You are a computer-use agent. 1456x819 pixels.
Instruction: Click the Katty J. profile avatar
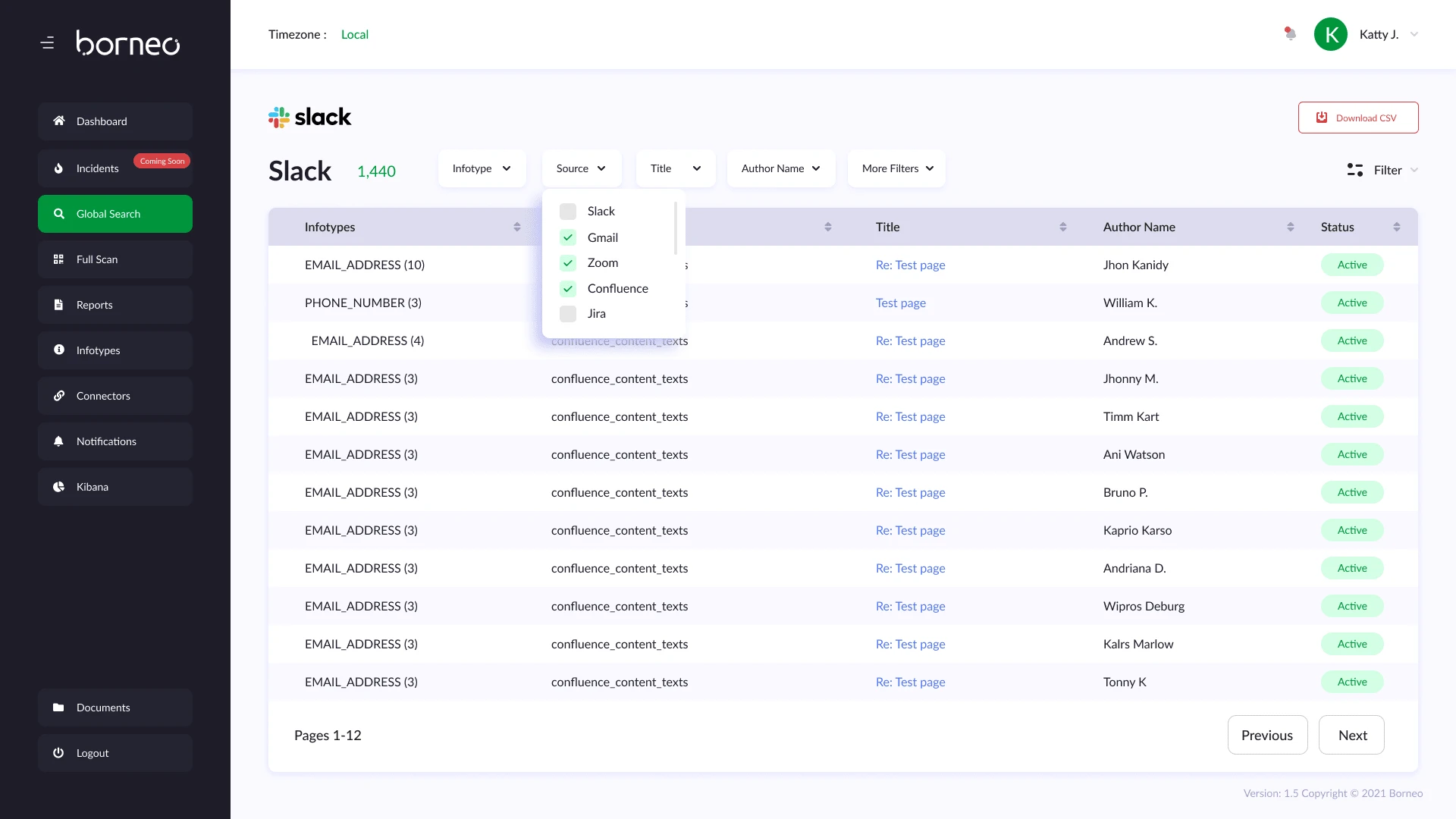click(x=1330, y=34)
